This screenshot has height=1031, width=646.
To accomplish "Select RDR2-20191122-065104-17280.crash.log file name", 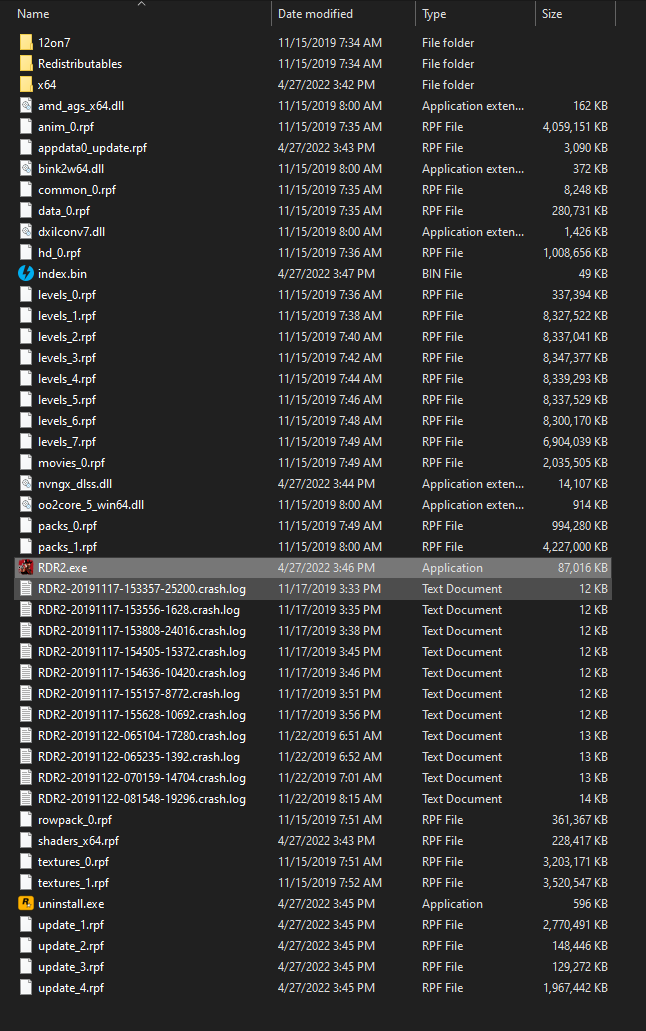I will (x=142, y=736).
